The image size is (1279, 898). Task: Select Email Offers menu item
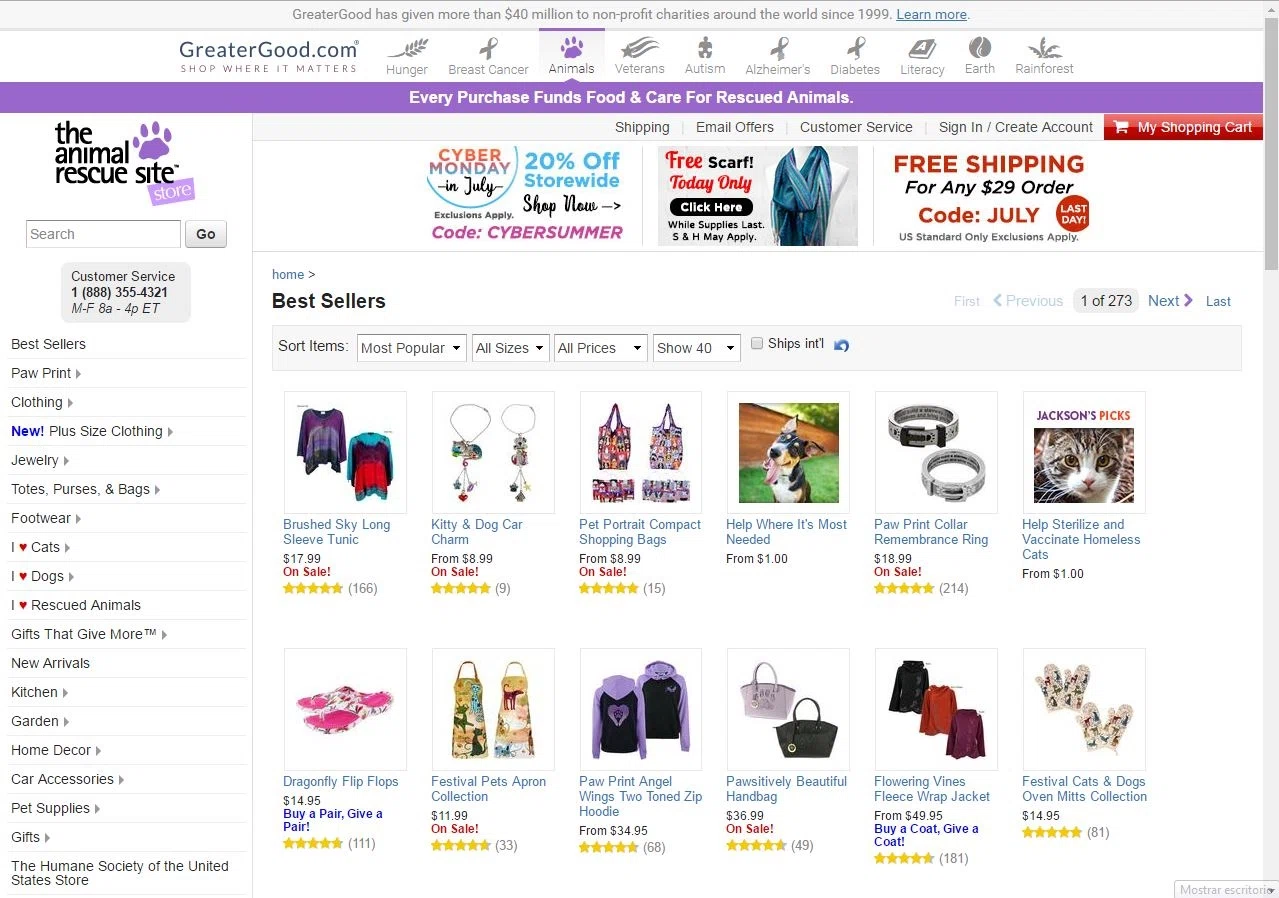734,127
